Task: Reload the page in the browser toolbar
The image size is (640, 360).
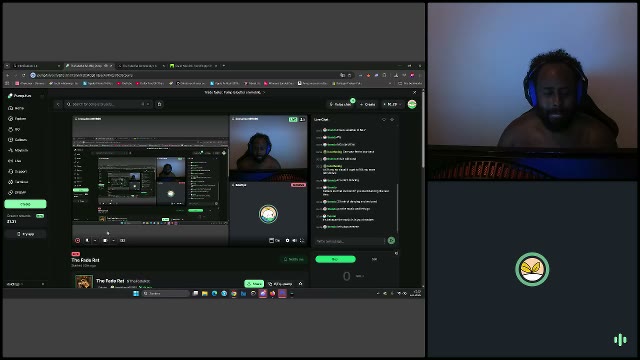Action: point(23,76)
